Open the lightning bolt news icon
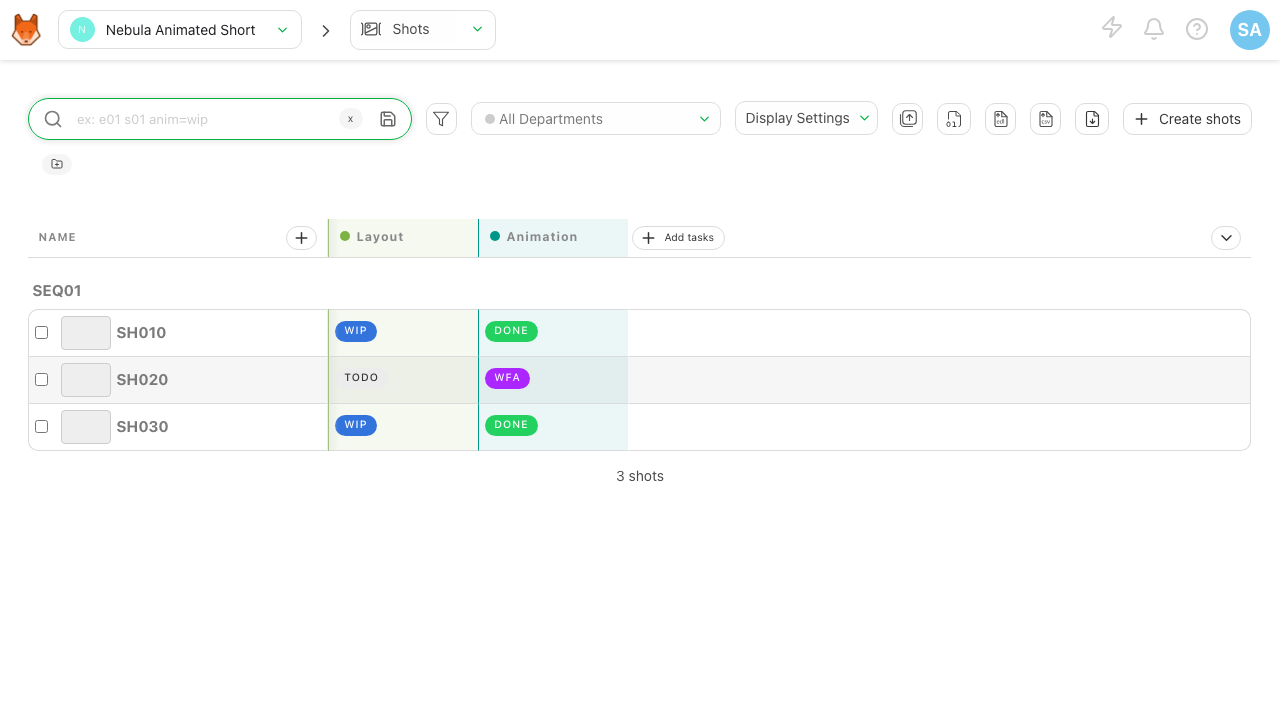1280x720 pixels. click(1112, 28)
